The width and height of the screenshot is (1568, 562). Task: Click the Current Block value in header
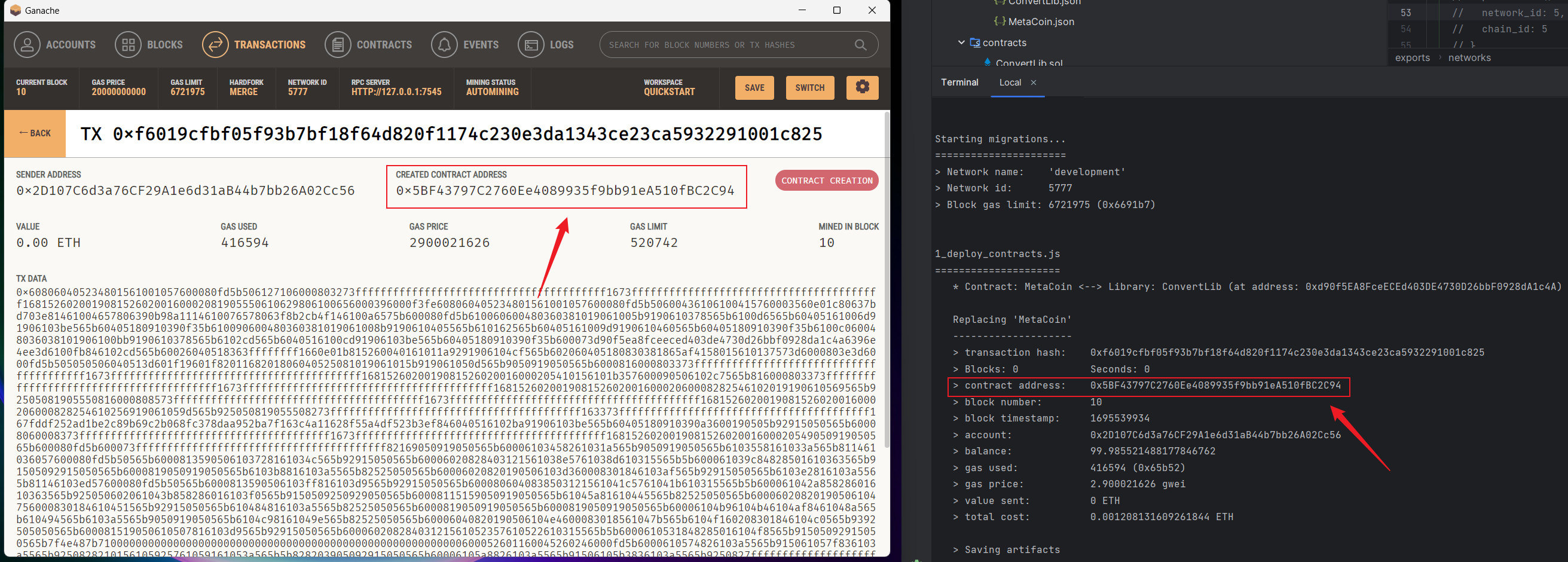tap(22, 92)
